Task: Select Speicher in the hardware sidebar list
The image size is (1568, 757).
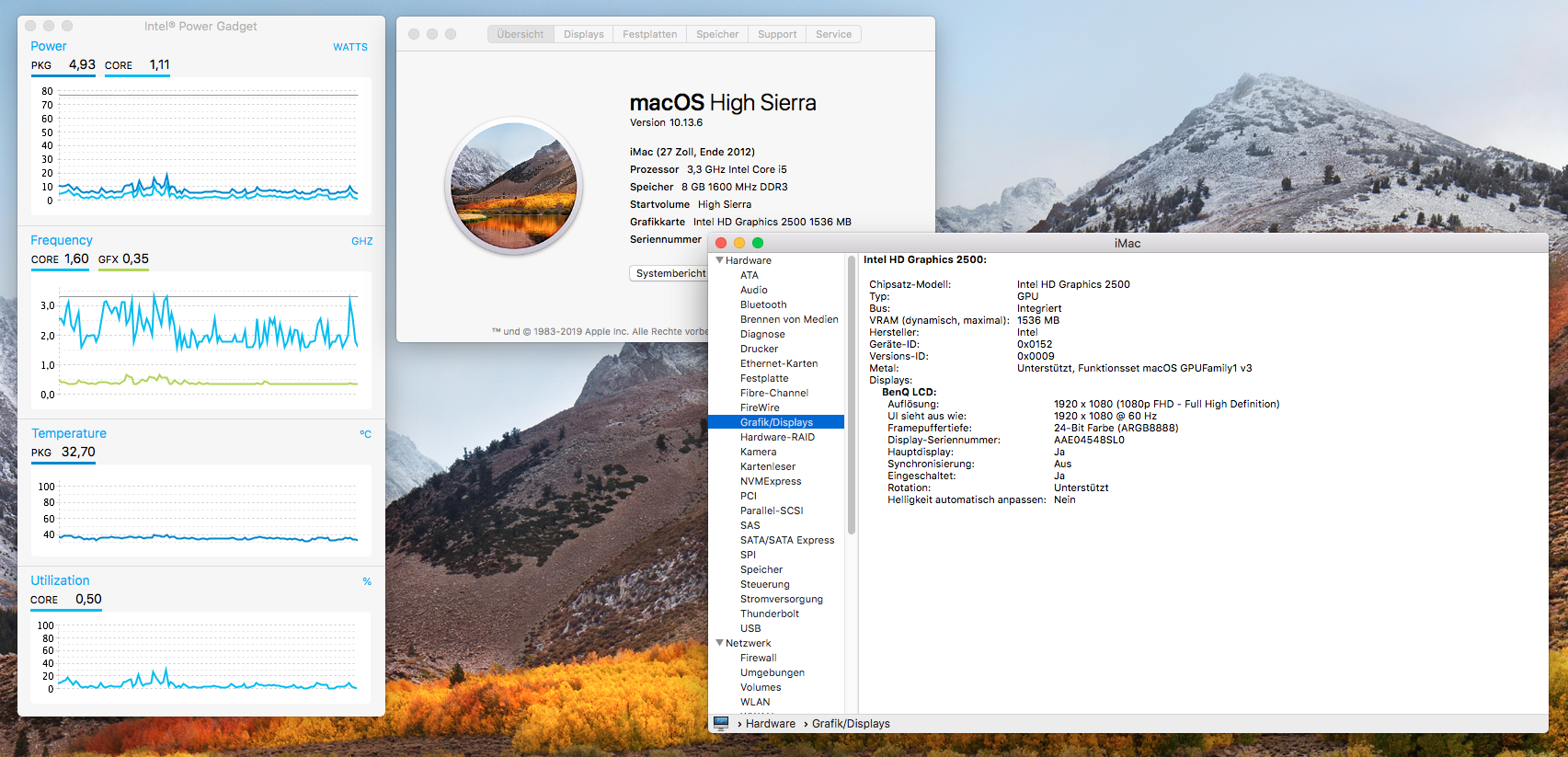Action: point(761,569)
